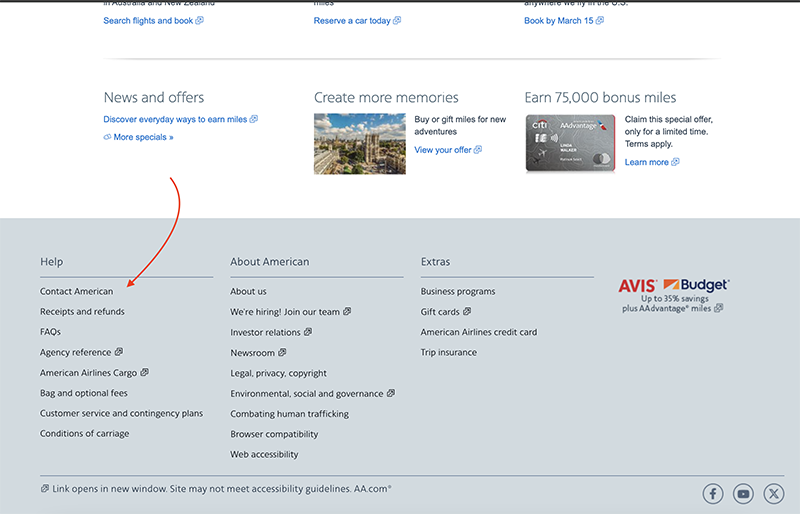The height and width of the screenshot is (514, 800).
Task: Open the X social icon
Action: (773, 494)
